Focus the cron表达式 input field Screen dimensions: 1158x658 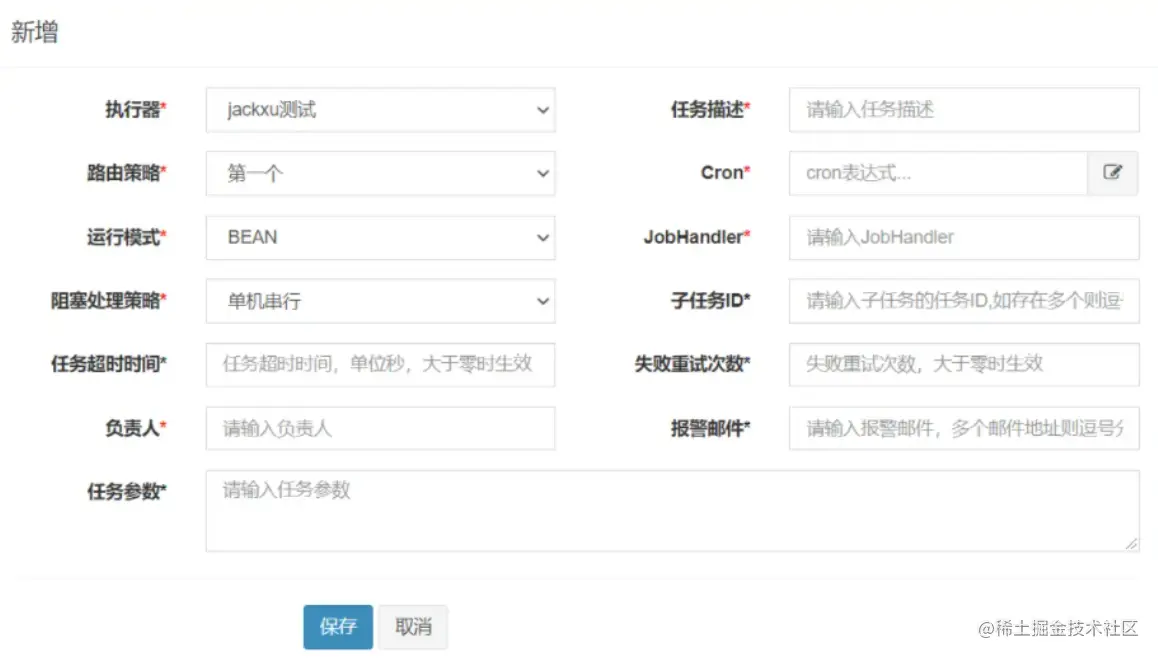point(939,173)
